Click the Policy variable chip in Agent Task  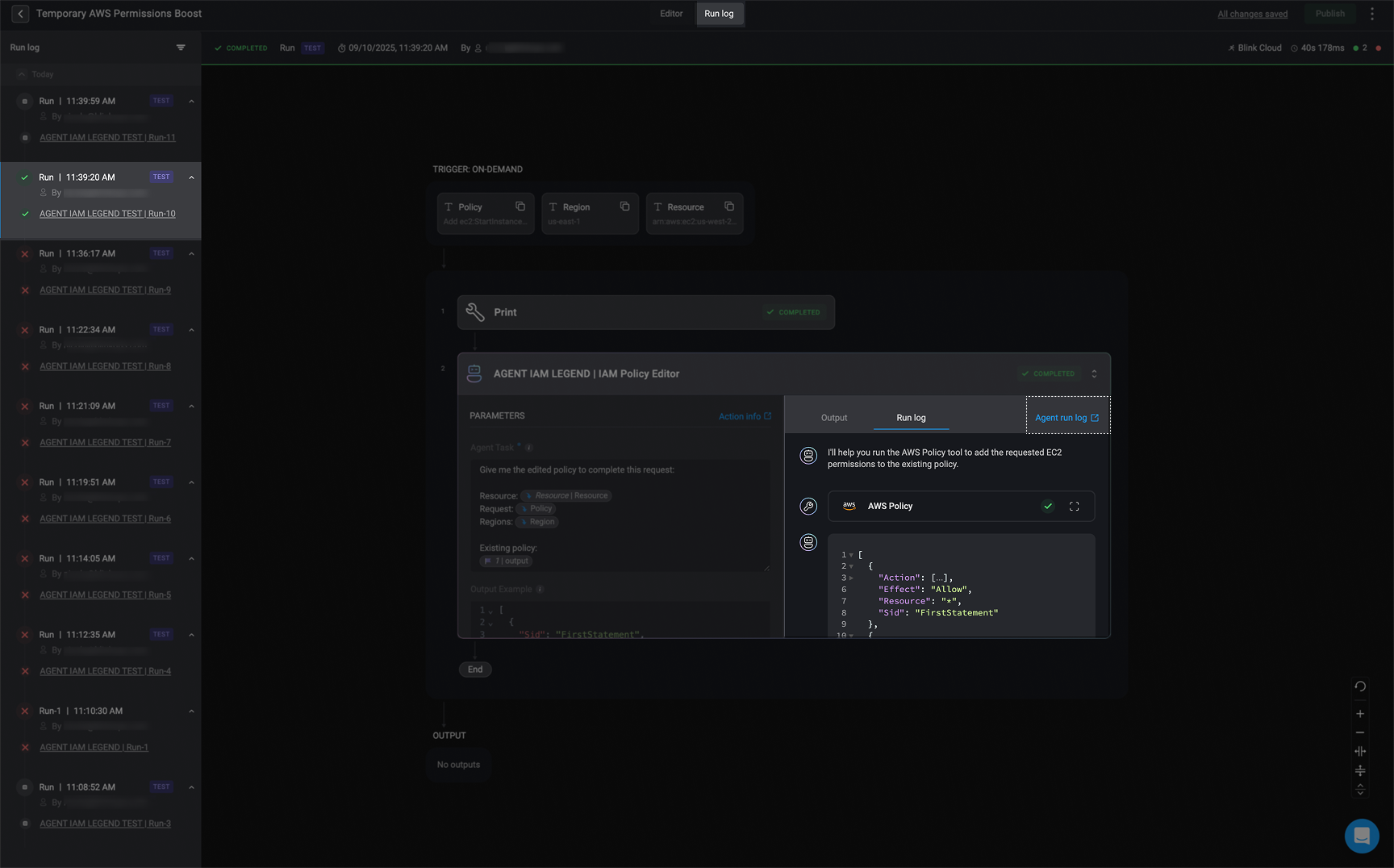click(x=536, y=509)
